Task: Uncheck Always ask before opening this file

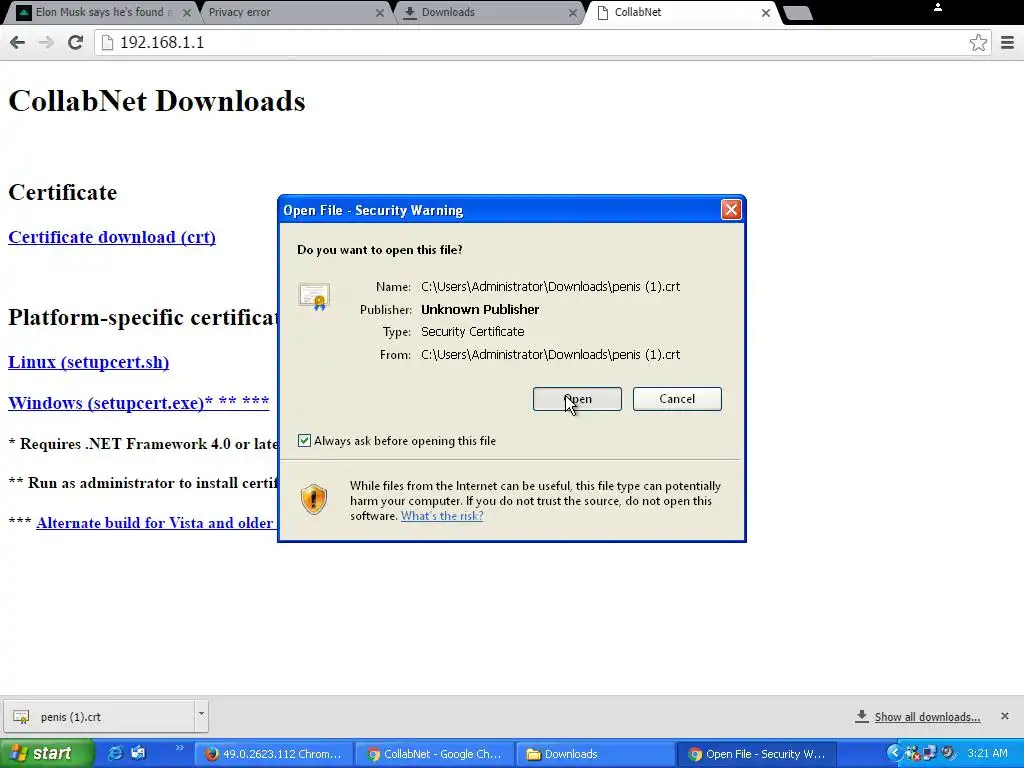Action: click(x=304, y=441)
